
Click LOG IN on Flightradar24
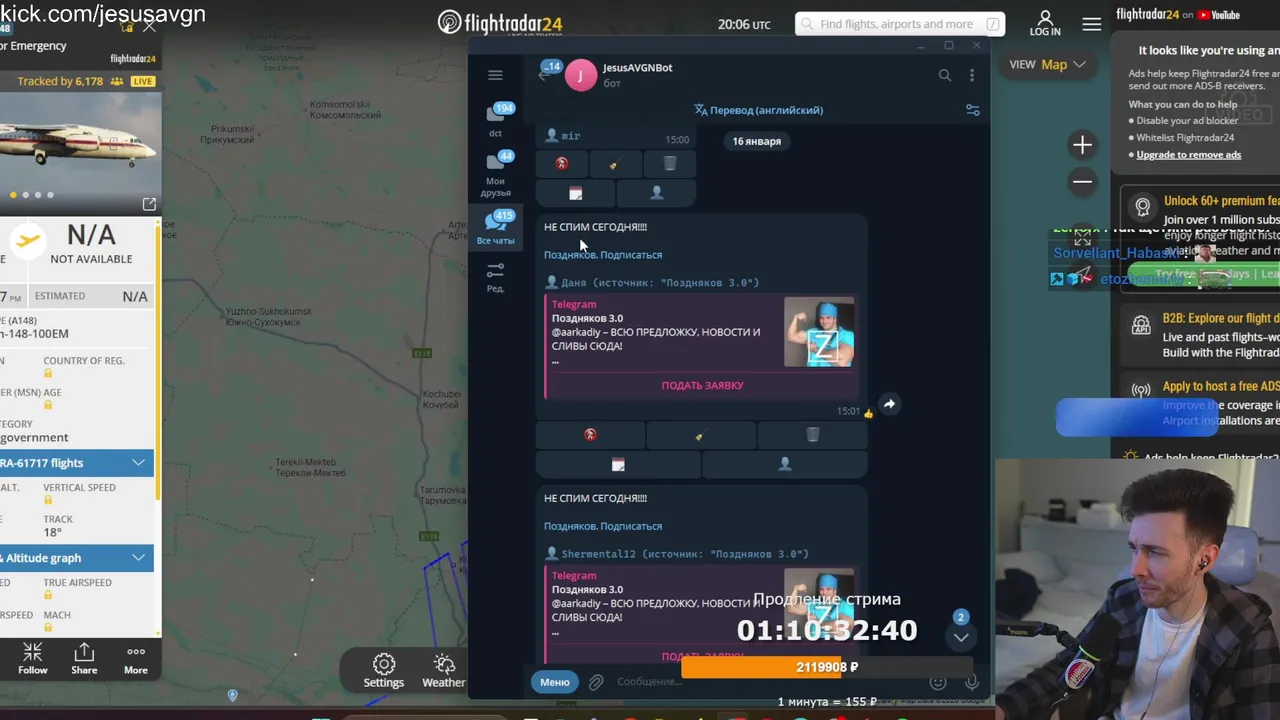(1045, 23)
